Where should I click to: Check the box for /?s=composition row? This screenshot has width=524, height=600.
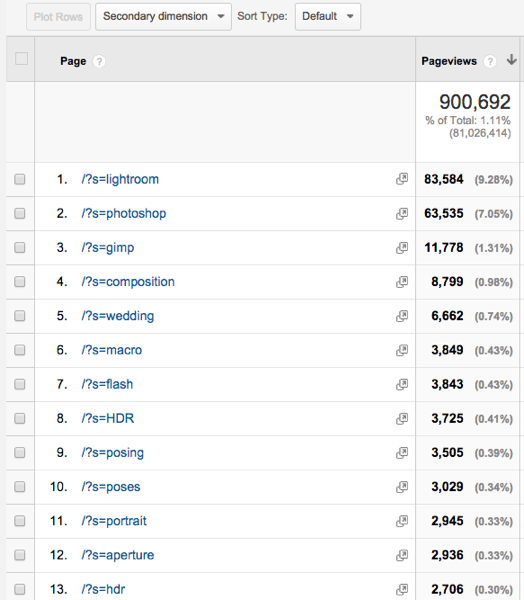(20, 282)
